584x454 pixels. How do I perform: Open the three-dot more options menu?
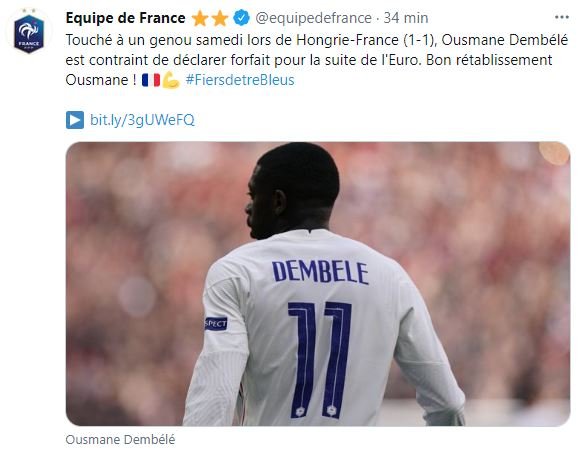coord(562,17)
